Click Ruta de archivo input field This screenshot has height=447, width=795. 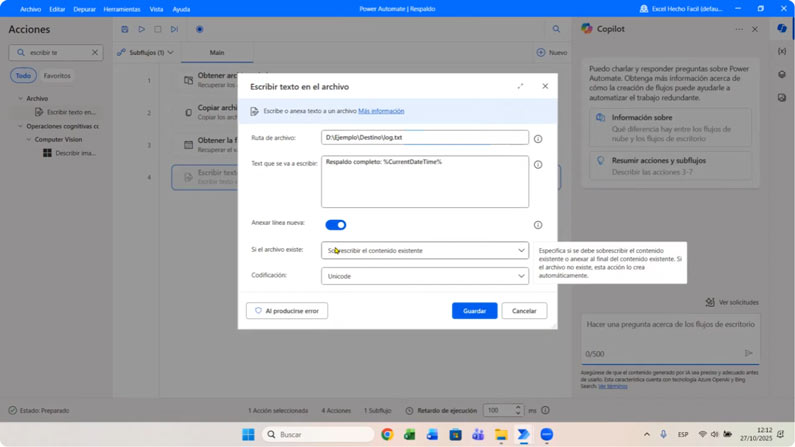425,137
